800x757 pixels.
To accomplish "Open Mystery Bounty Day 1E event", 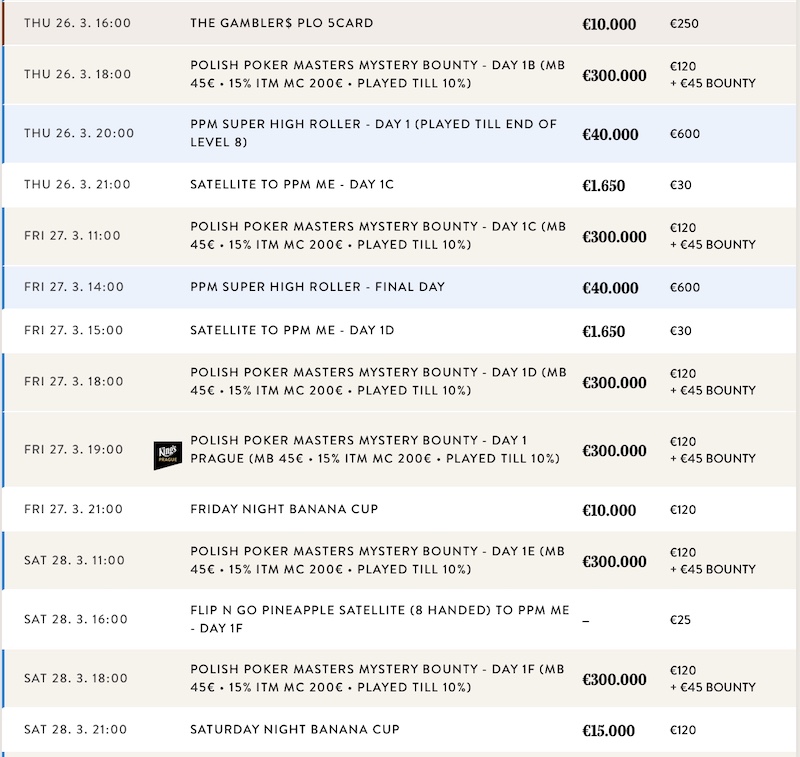I will 377,560.
